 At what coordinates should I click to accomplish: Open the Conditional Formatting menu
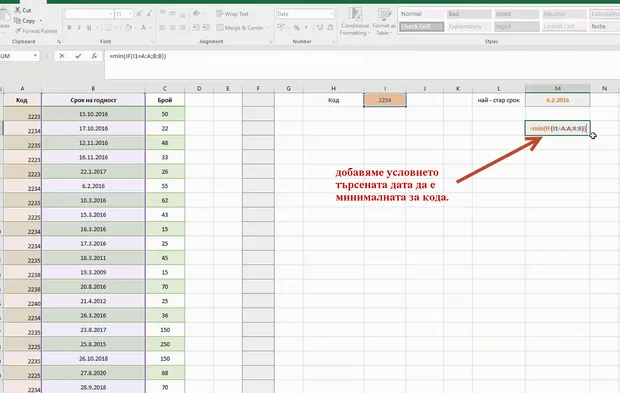click(x=355, y=21)
